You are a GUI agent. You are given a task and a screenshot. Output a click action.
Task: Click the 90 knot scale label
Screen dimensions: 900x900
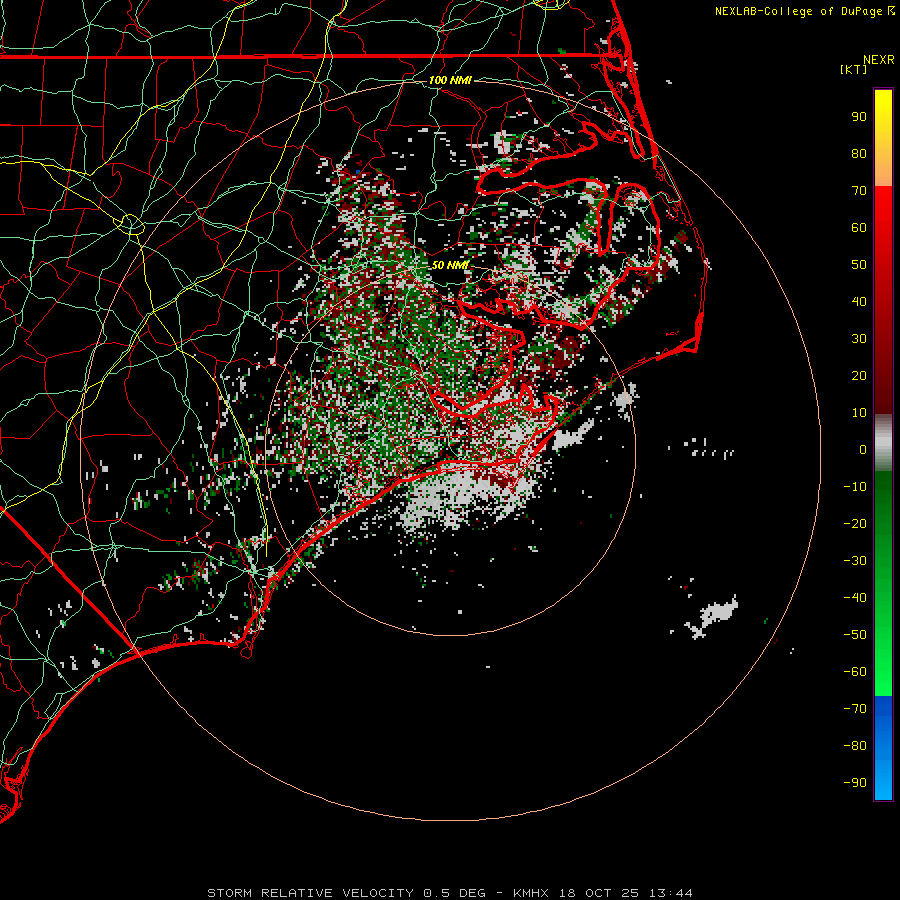859,117
